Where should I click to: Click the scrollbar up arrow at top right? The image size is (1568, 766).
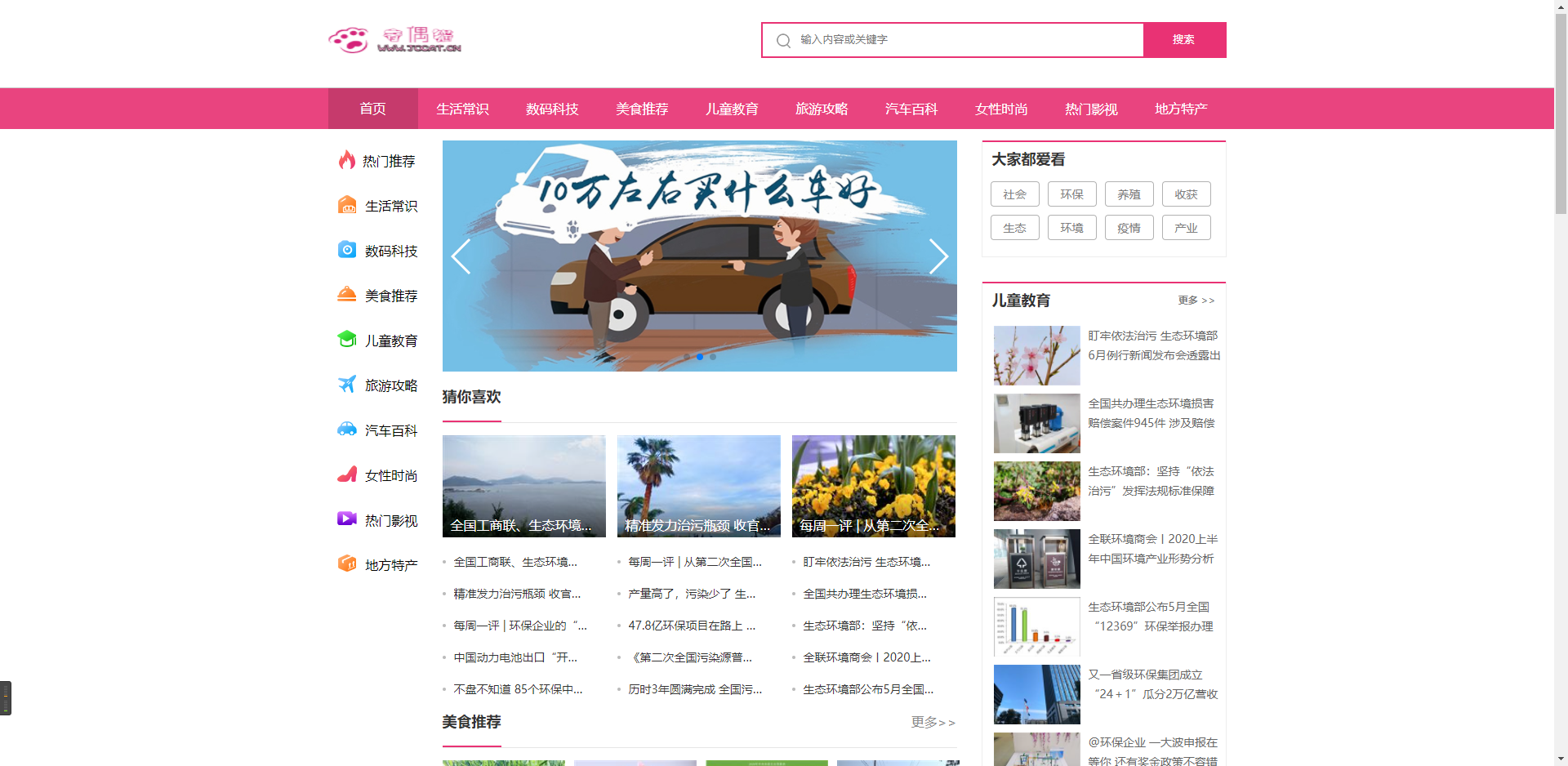[x=1561, y=7]
